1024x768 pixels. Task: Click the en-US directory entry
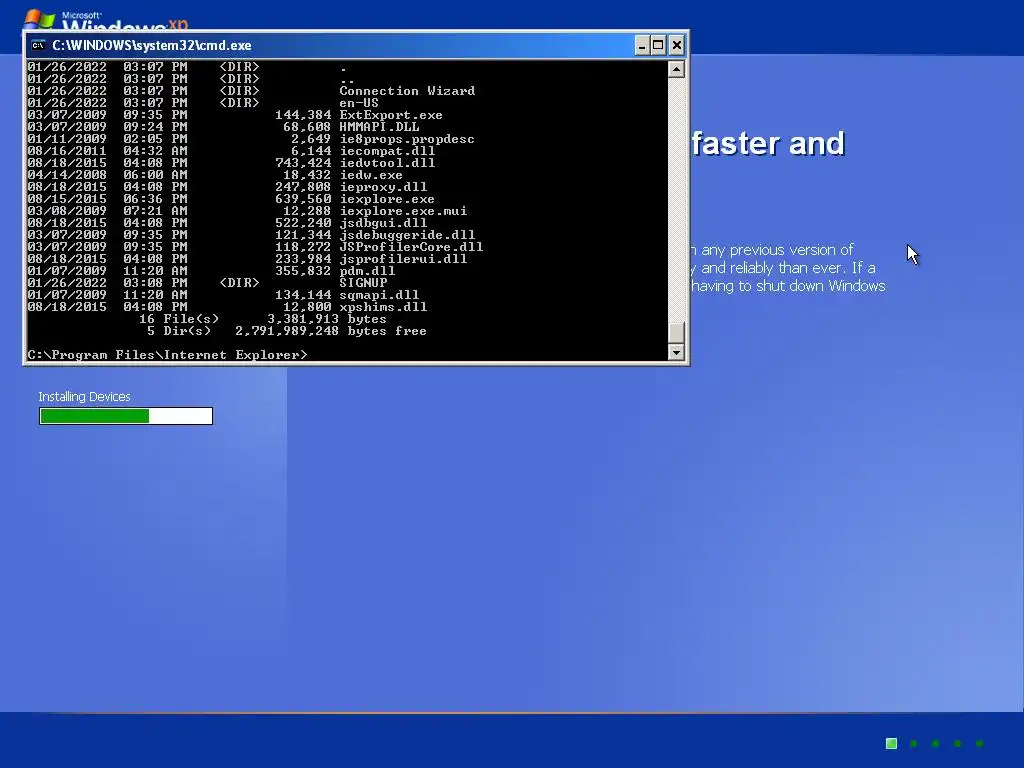click(203, 103)
